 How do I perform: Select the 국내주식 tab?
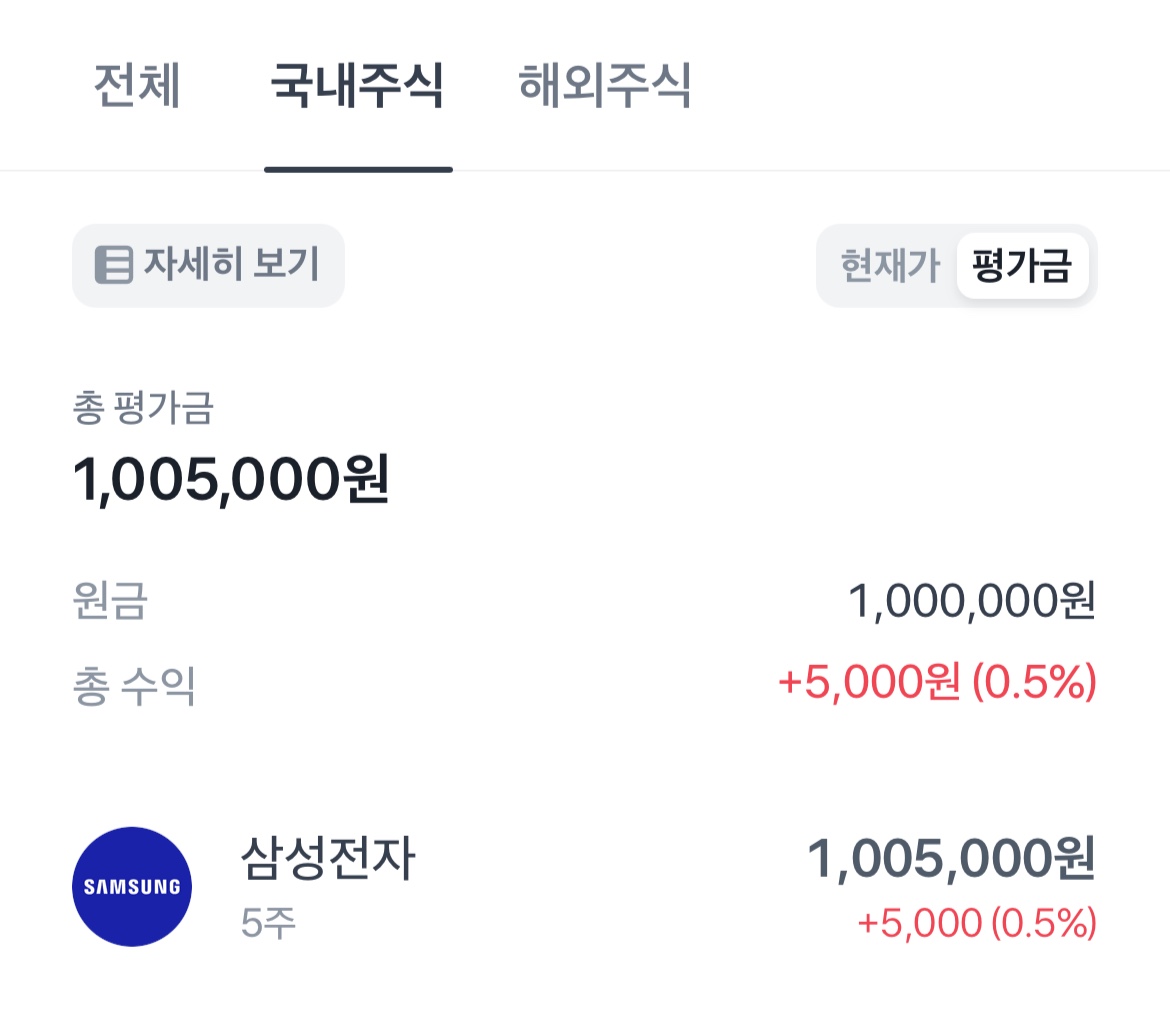pos(358,86)
